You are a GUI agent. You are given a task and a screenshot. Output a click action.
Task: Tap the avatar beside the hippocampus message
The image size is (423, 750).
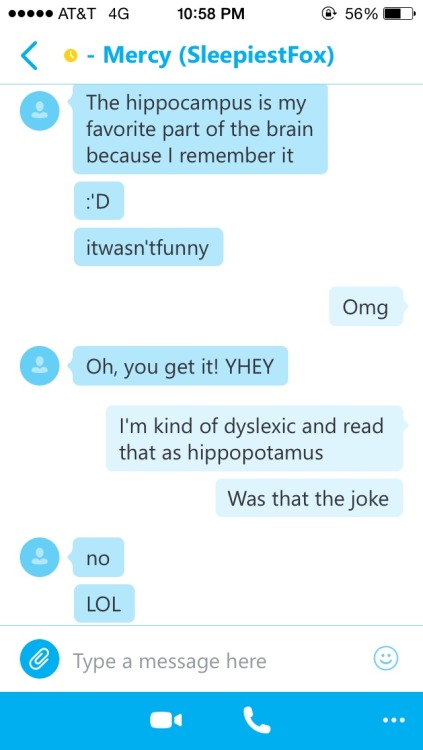click(39, 110)
